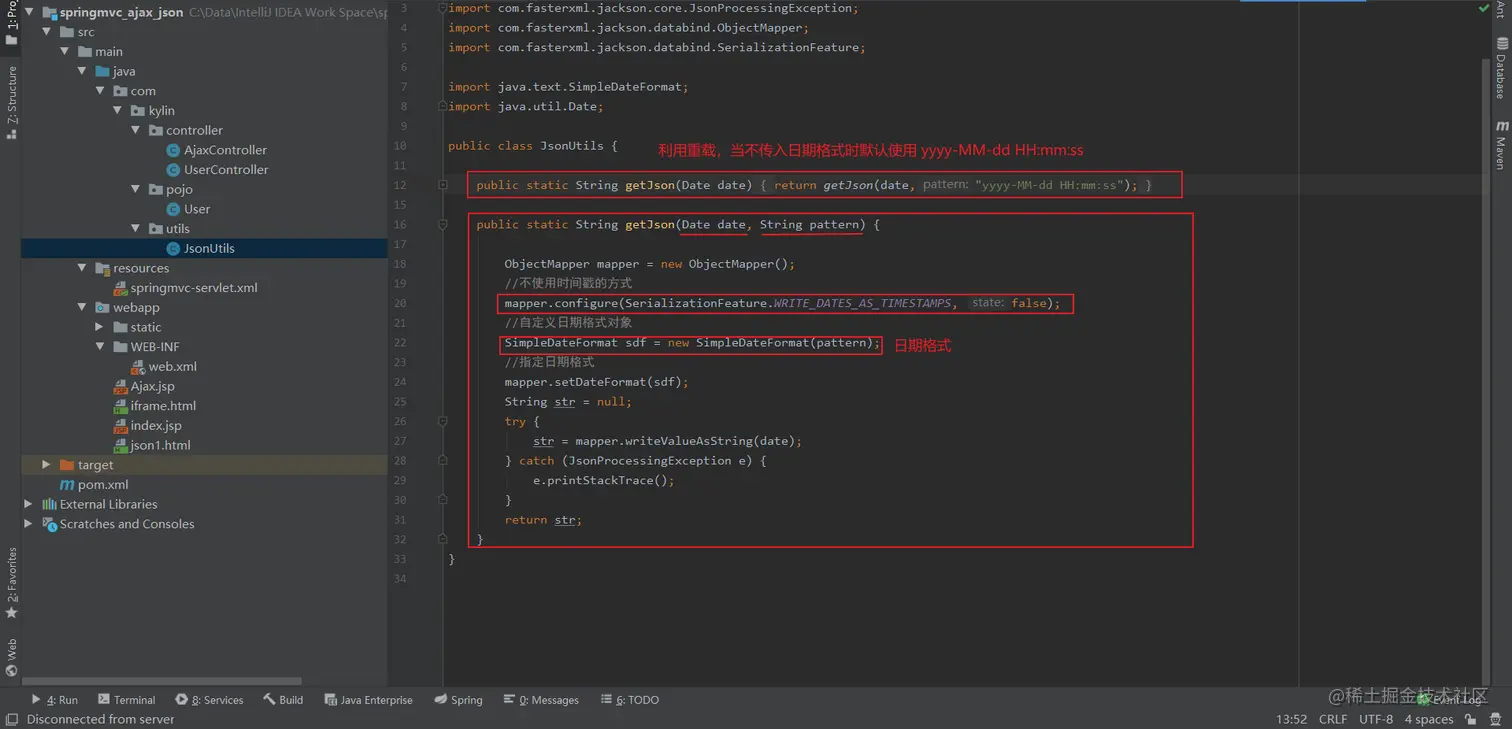The image size is (1512, 729).
Task: Click the tool window toggle icon in status bar
Action: point(11,719)
